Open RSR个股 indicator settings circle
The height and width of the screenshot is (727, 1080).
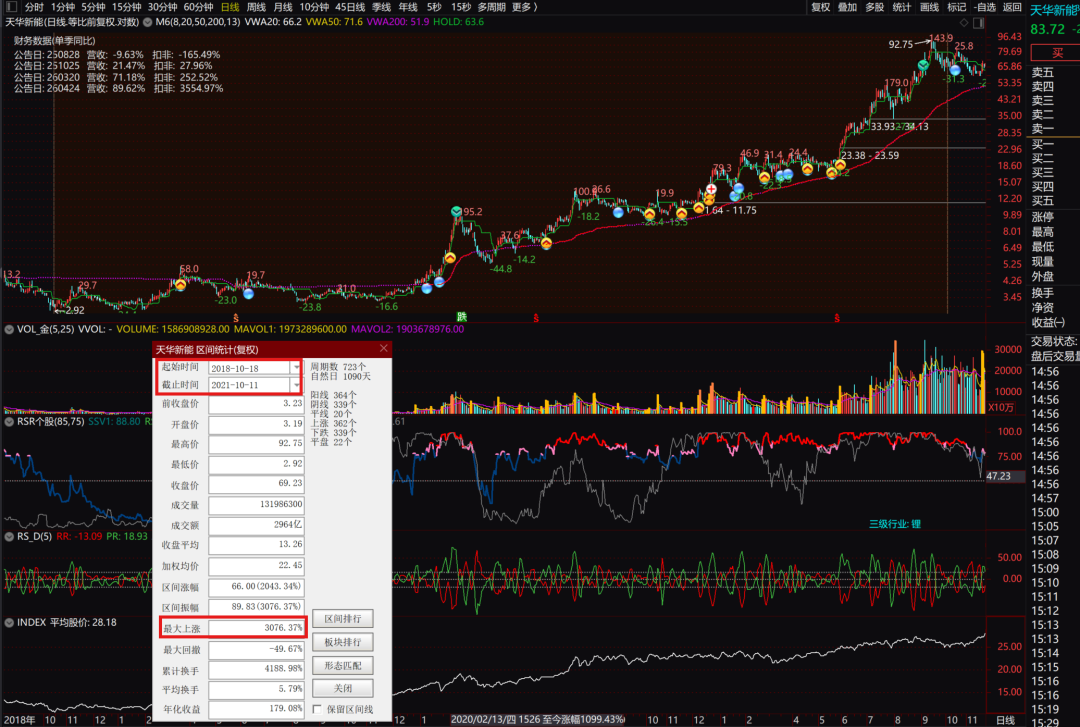pos(9,422)
